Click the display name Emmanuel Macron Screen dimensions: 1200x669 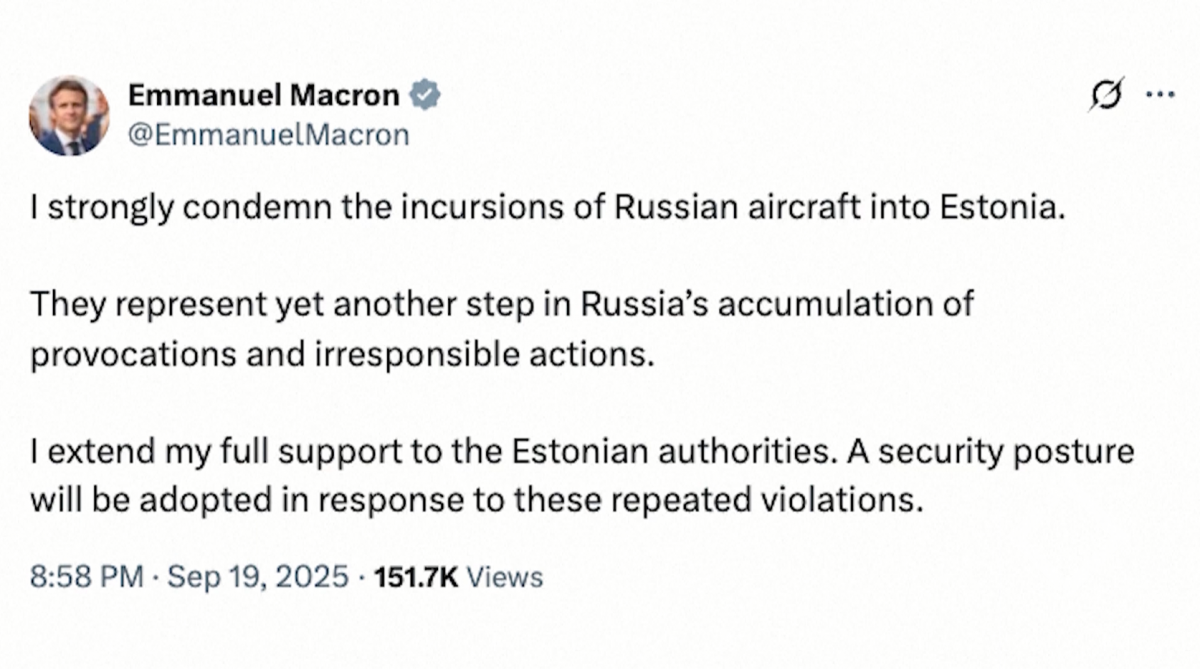coord(264,95)
